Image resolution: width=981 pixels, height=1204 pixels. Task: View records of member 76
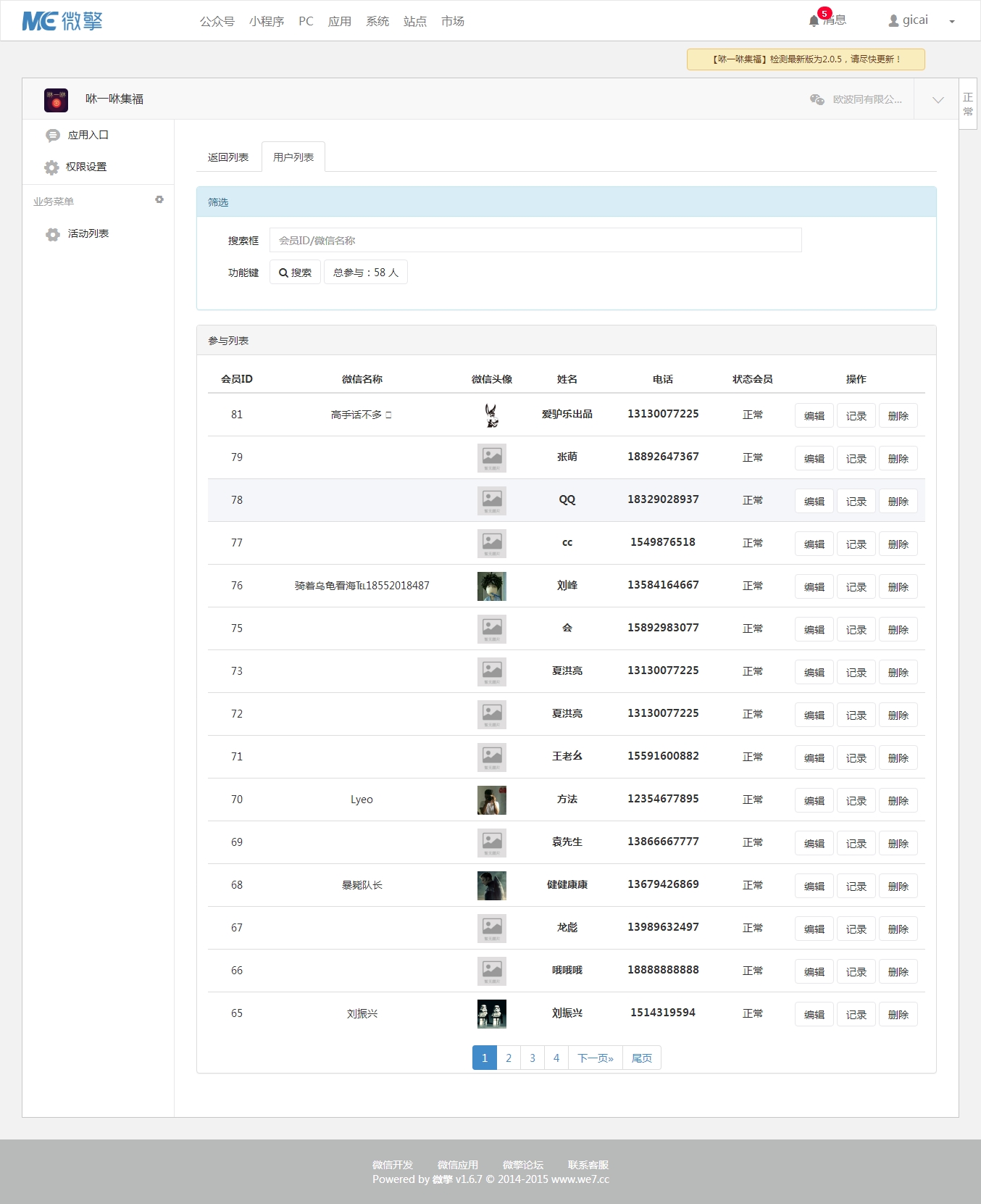click(856, 587)
